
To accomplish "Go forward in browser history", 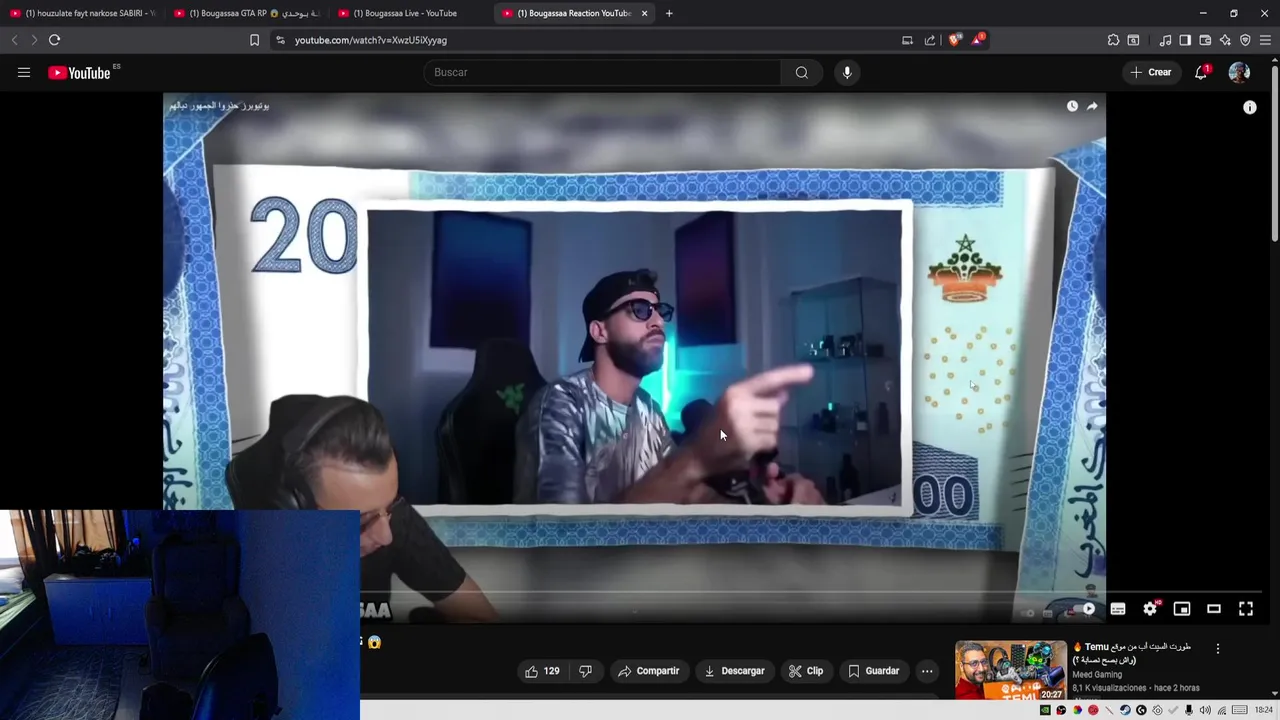I will tap(34, 40).
